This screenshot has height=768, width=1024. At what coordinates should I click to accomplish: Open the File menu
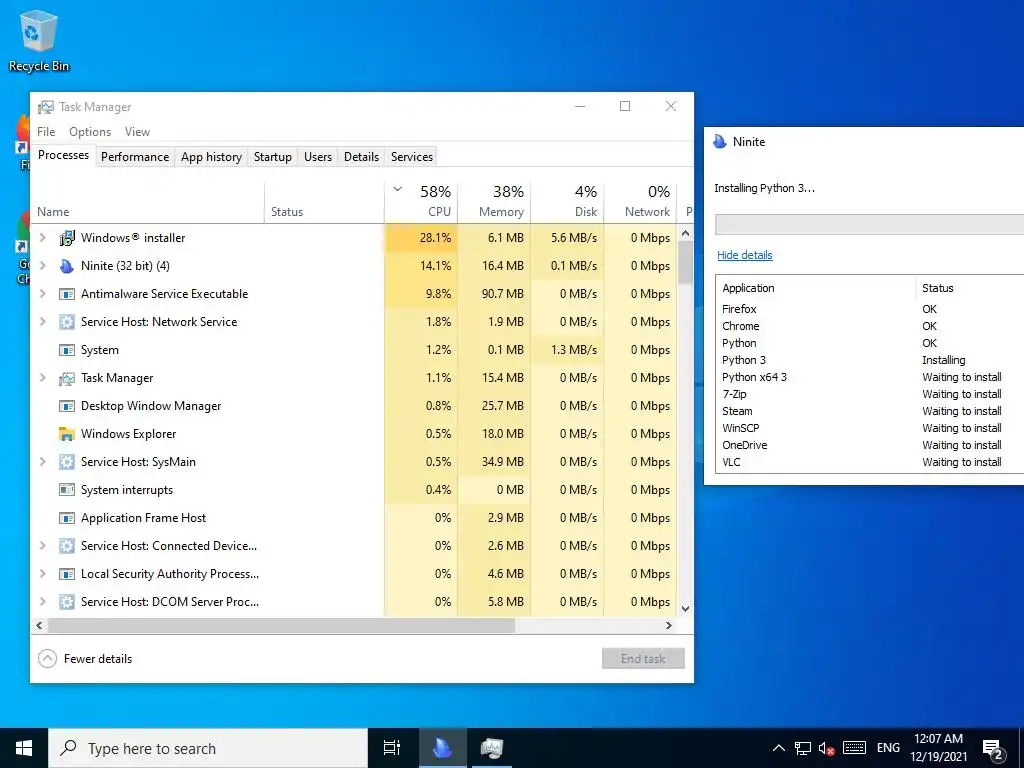click(x=46, y=132)
